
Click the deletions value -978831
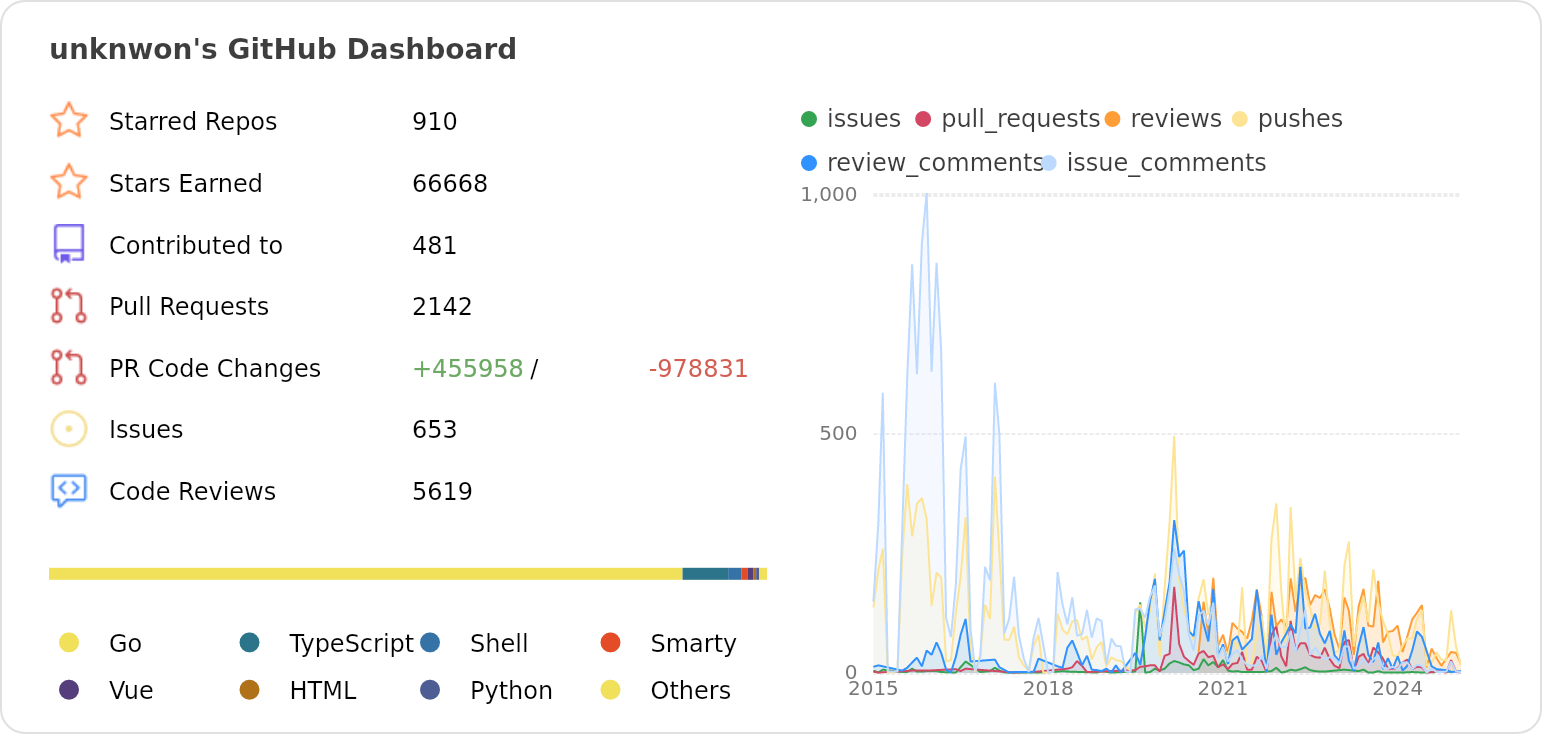699,369
